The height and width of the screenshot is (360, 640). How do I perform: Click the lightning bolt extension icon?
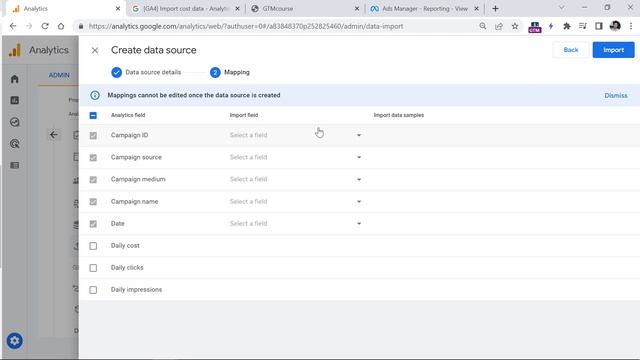click(551, 26)
